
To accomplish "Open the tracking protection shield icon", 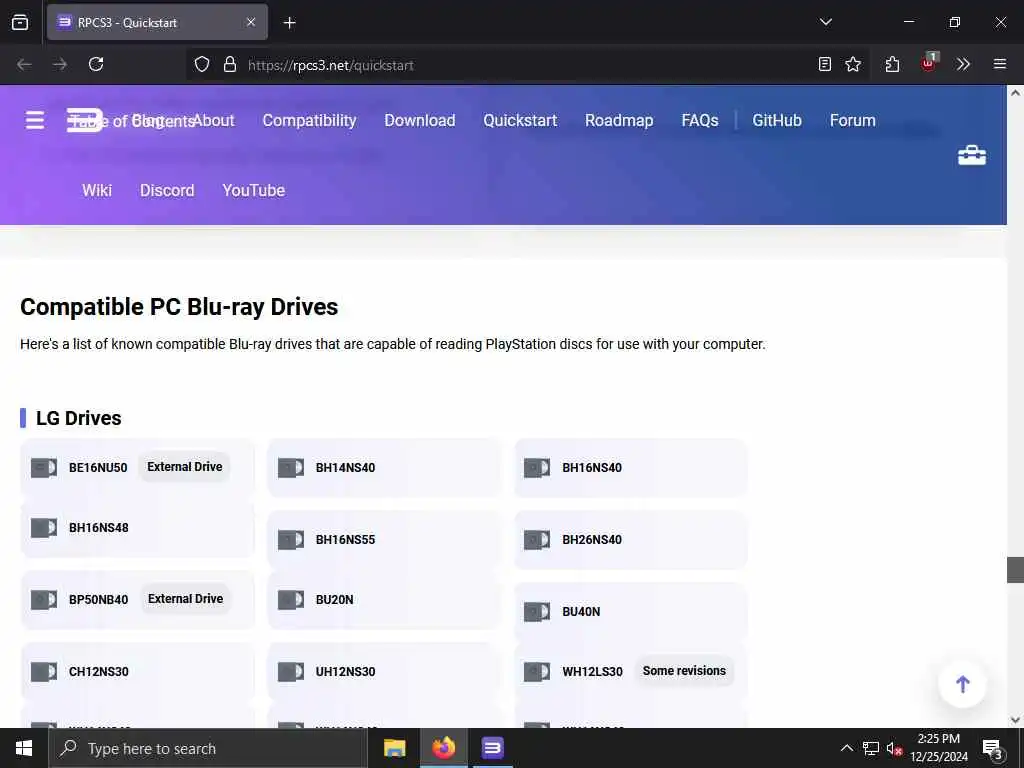I will 202,64.
